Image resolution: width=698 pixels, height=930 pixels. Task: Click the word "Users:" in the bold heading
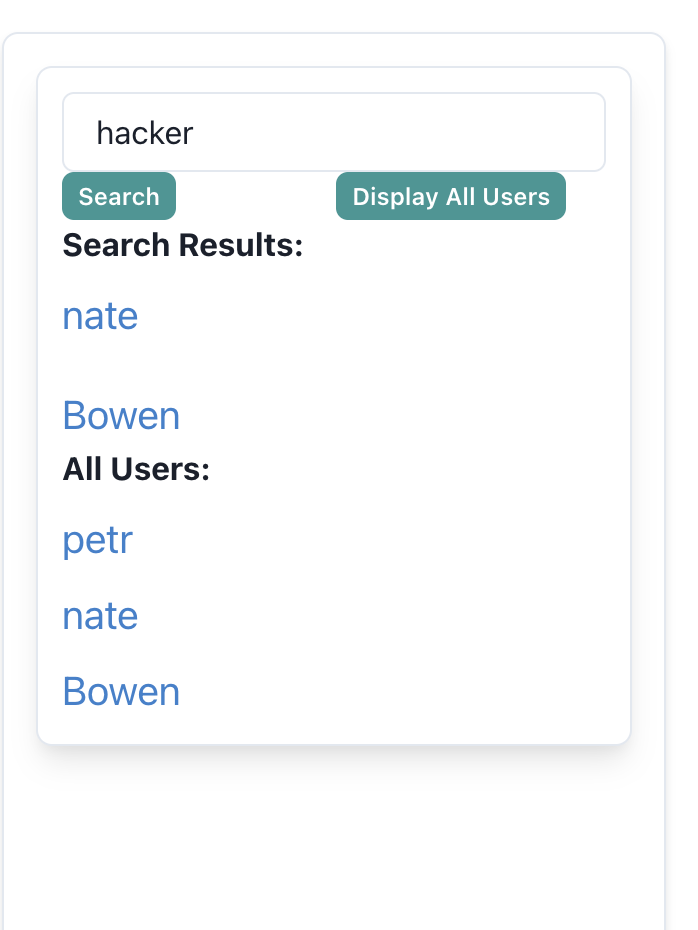pyautogui.click(x=160, y=469)
